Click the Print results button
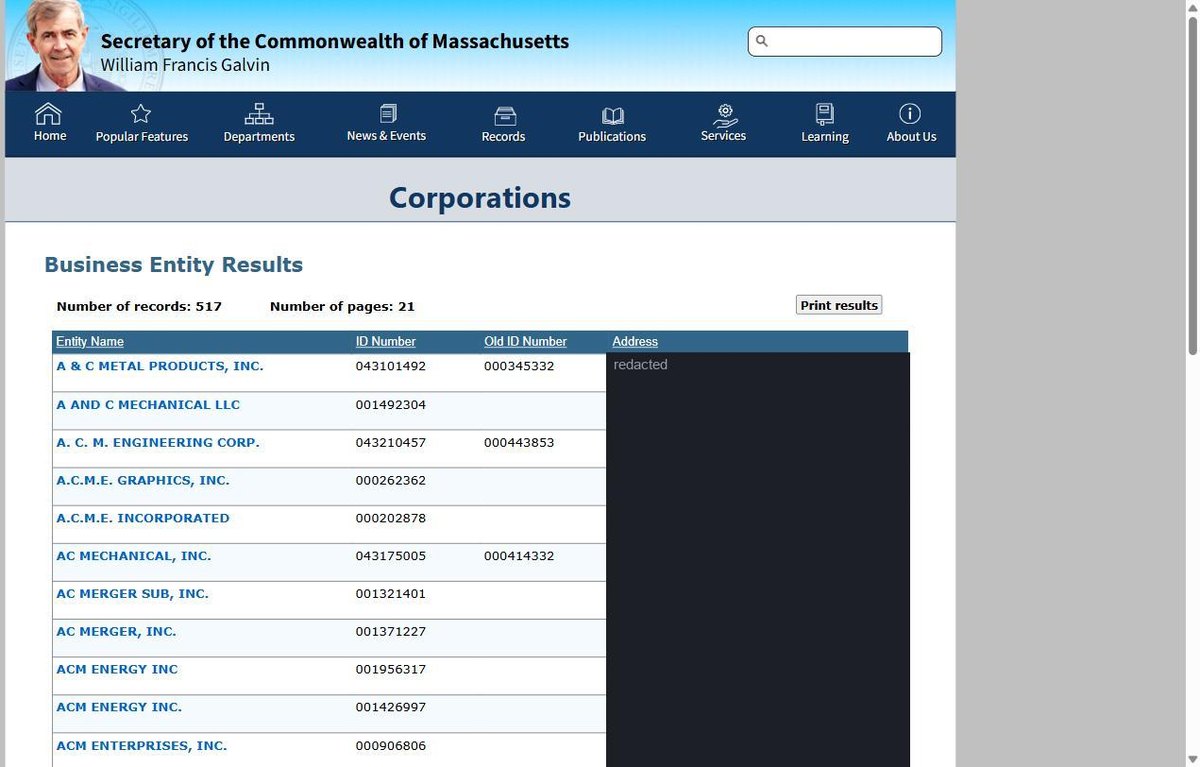This screenshot has height=767, width=1200. click(x=839, y=305)
